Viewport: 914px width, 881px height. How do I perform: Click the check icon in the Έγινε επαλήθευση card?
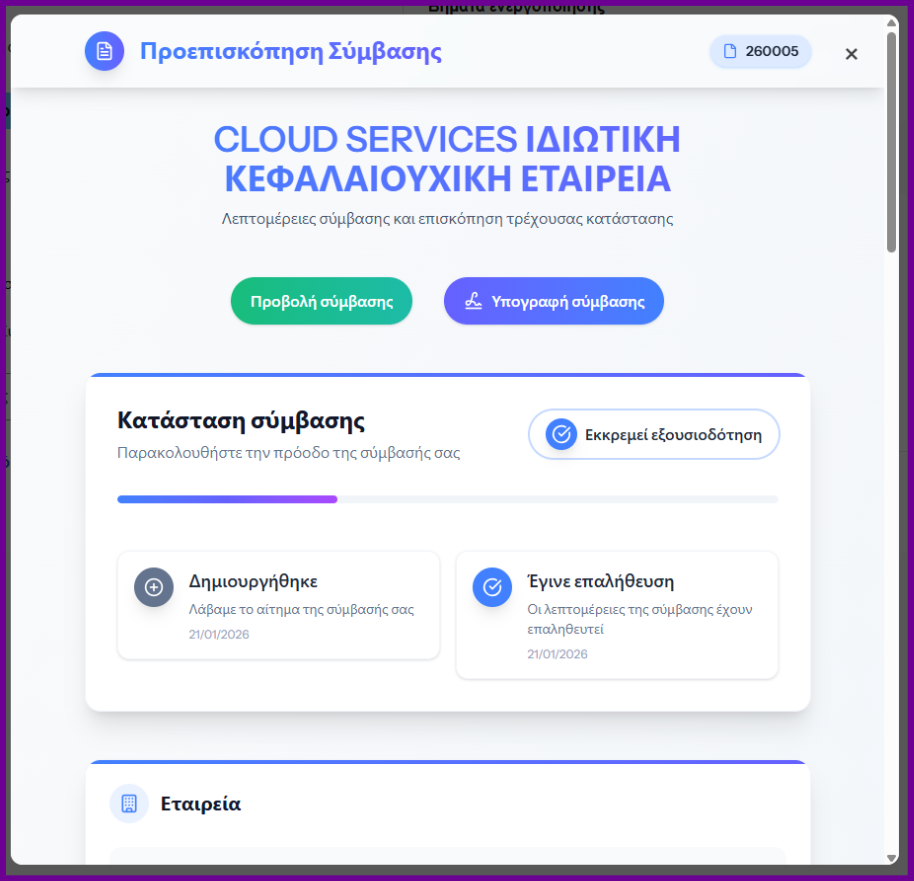tap(492, 587)
